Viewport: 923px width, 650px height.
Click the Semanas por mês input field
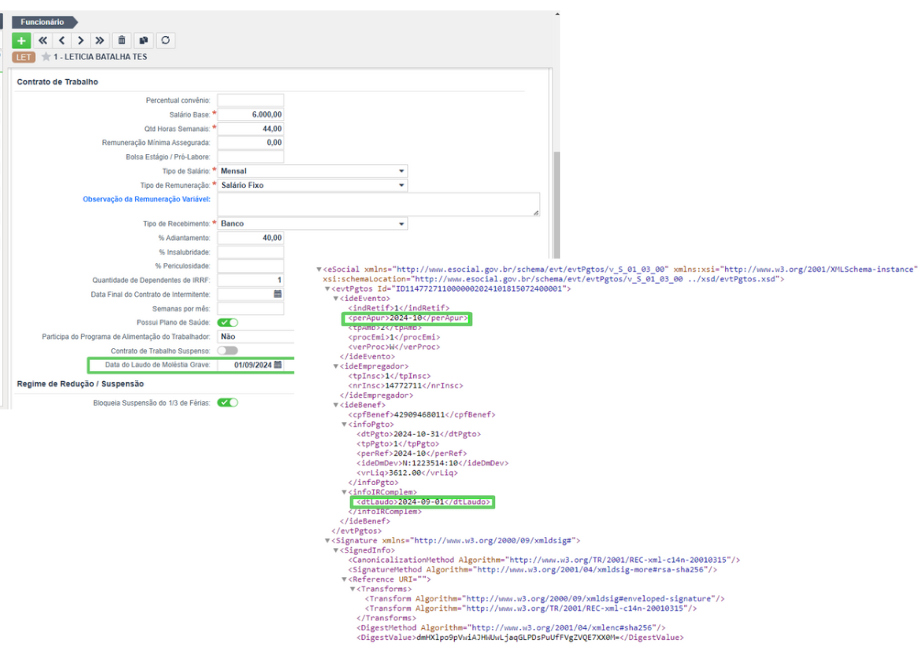click(251, 309)
